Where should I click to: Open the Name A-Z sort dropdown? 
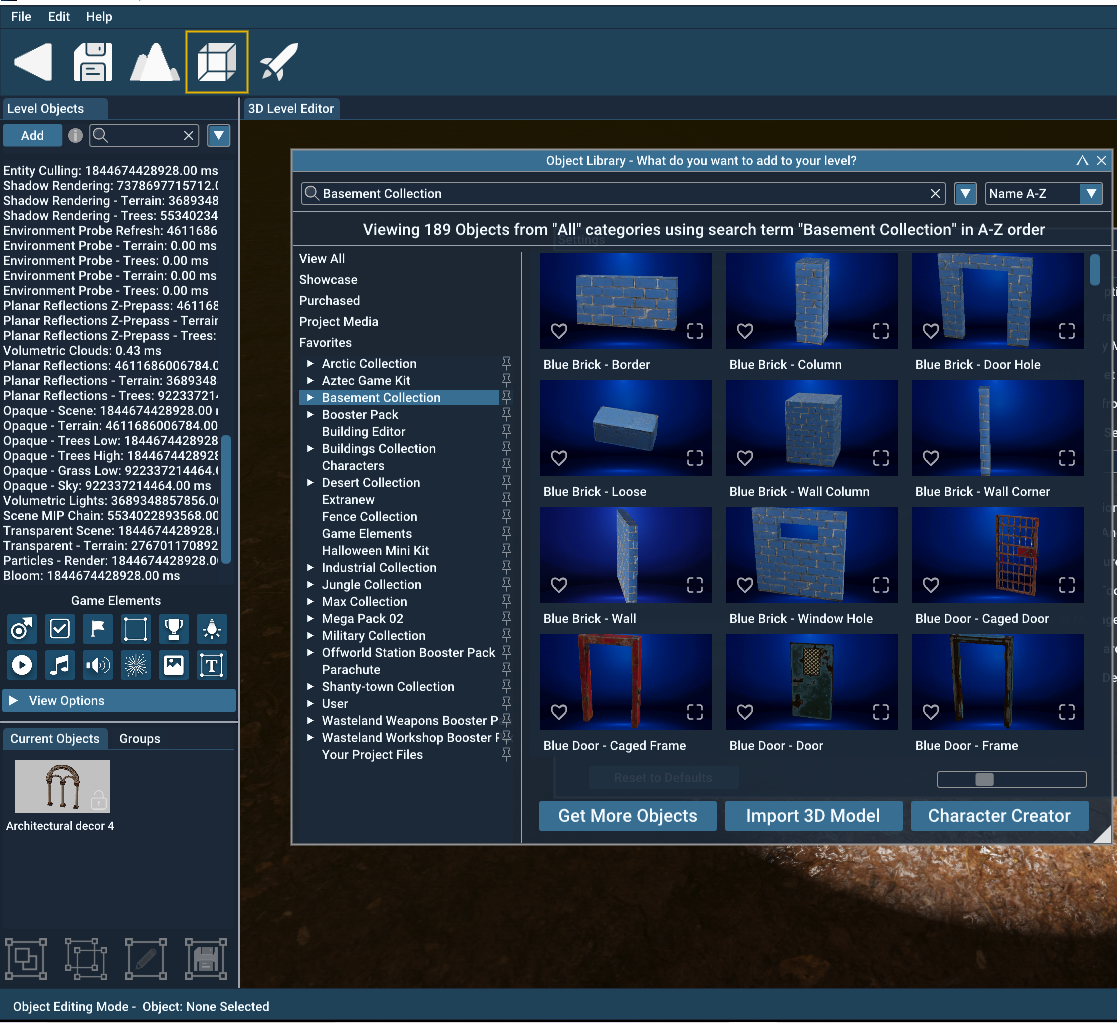1044,193
